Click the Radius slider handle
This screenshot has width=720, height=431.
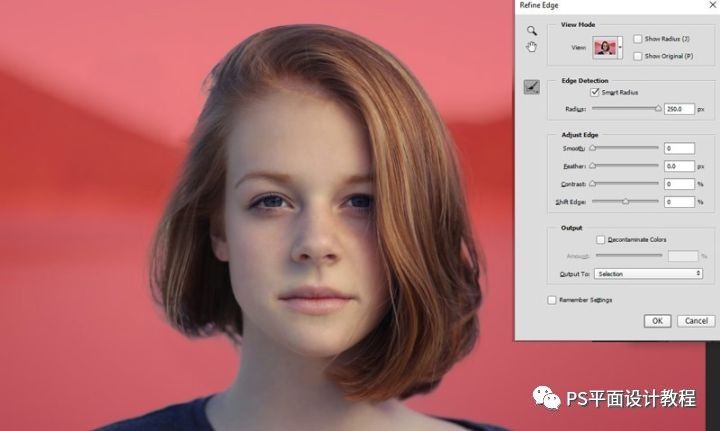(x=658, y=108)
